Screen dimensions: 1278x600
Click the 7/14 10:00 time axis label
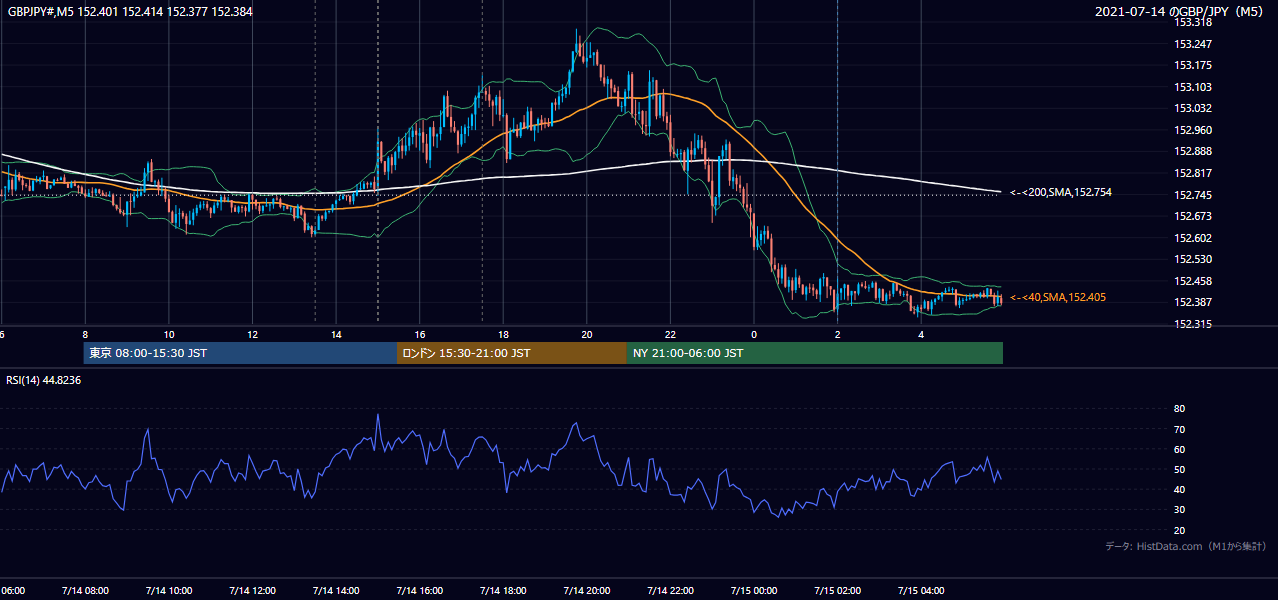pos(168,590)
